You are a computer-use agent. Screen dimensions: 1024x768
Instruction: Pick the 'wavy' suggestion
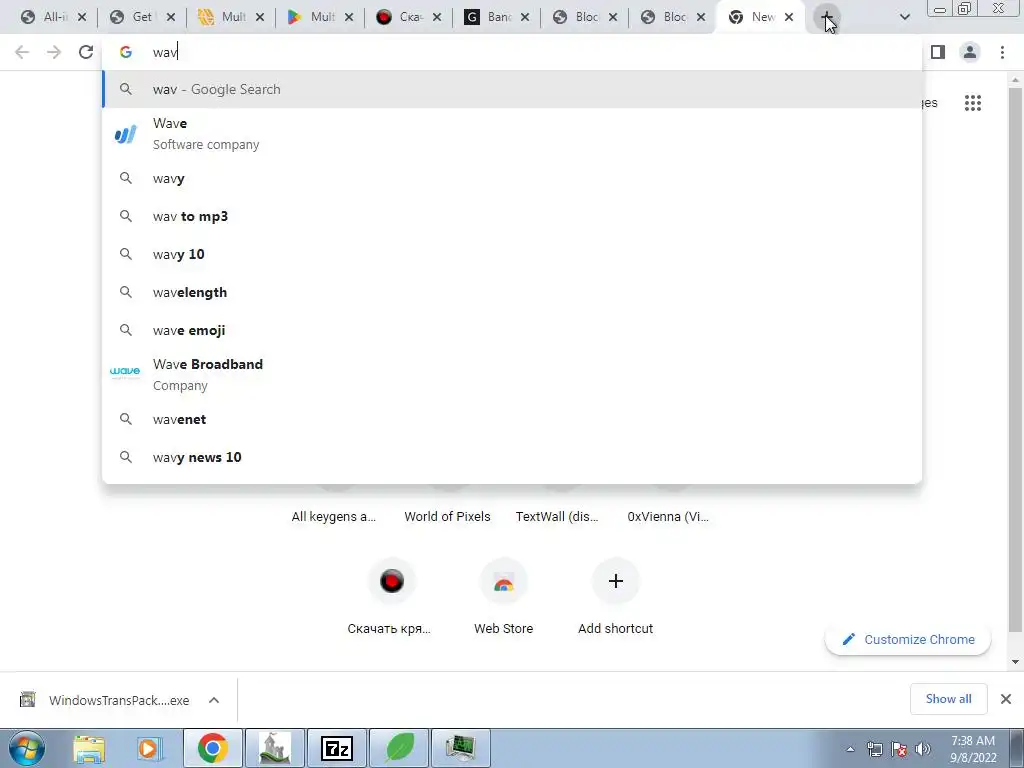(x=512, y=178)
